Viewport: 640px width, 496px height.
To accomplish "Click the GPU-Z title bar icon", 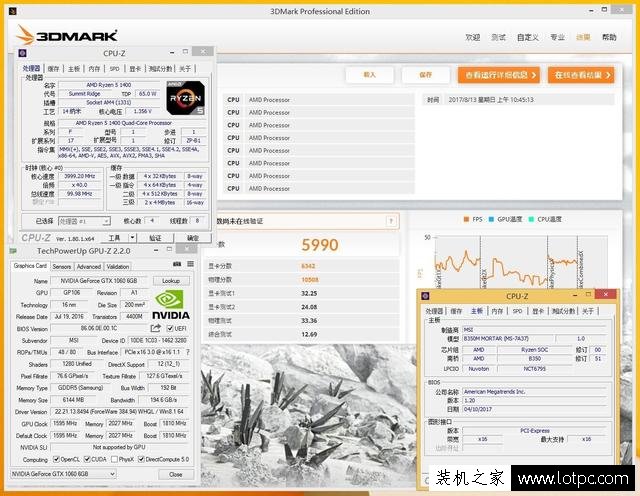I will pyautogui.click(x=13, y=251).
